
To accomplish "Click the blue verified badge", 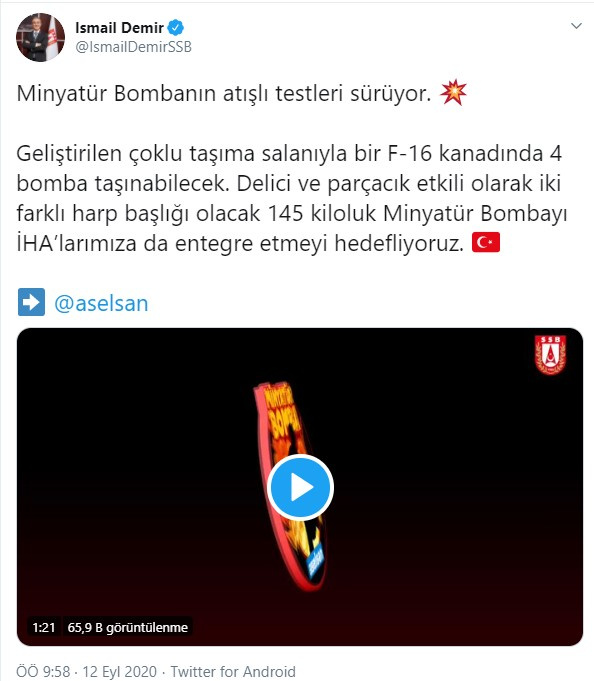I will click(176, 28).
